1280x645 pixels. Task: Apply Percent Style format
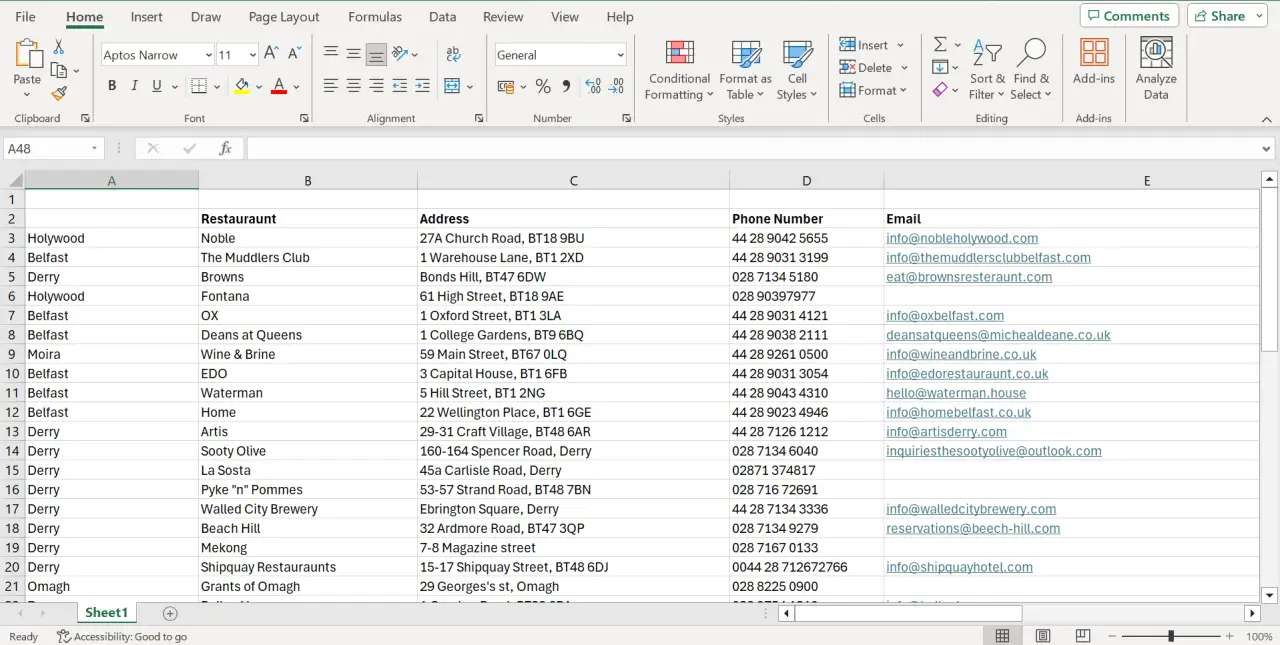coord(543,87)
